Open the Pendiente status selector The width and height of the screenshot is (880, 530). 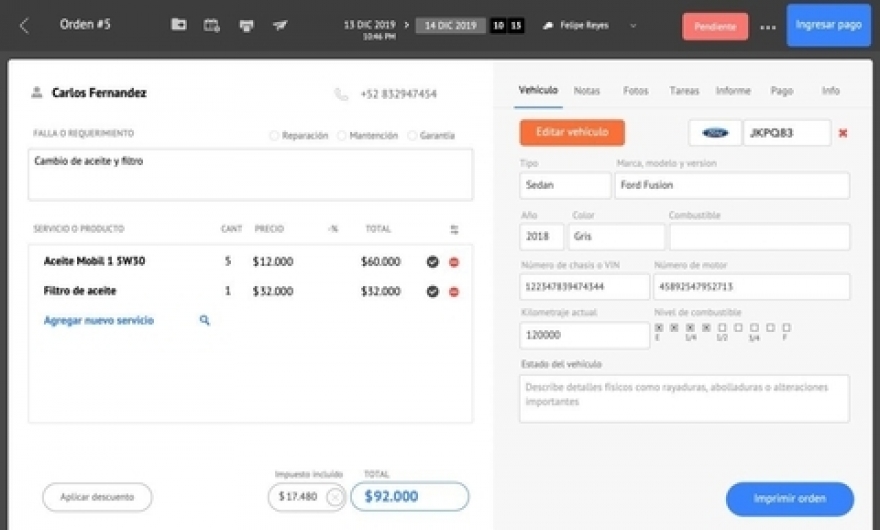715,26
